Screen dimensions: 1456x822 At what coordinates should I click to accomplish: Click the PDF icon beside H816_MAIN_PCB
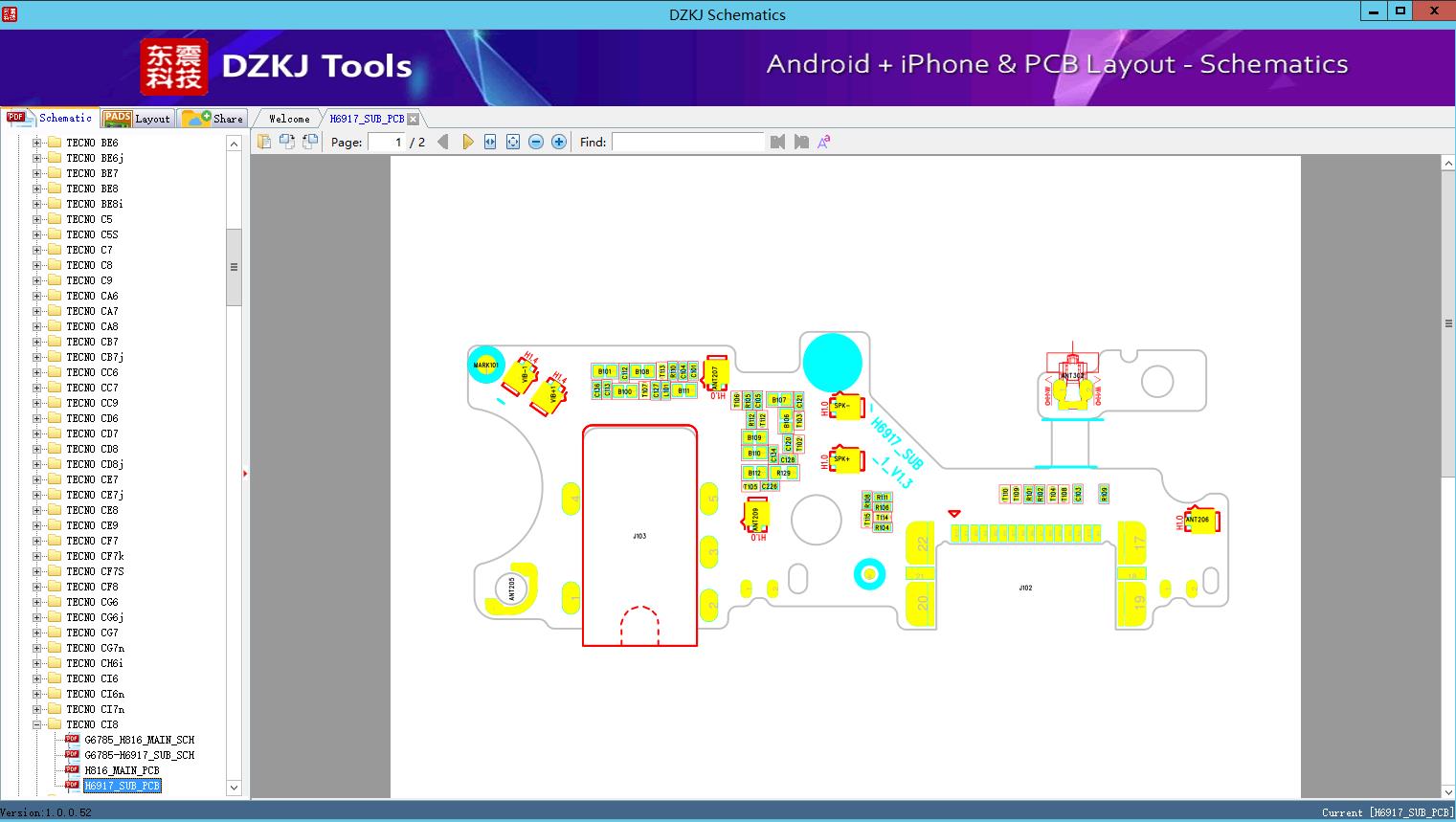click(72, 769)
